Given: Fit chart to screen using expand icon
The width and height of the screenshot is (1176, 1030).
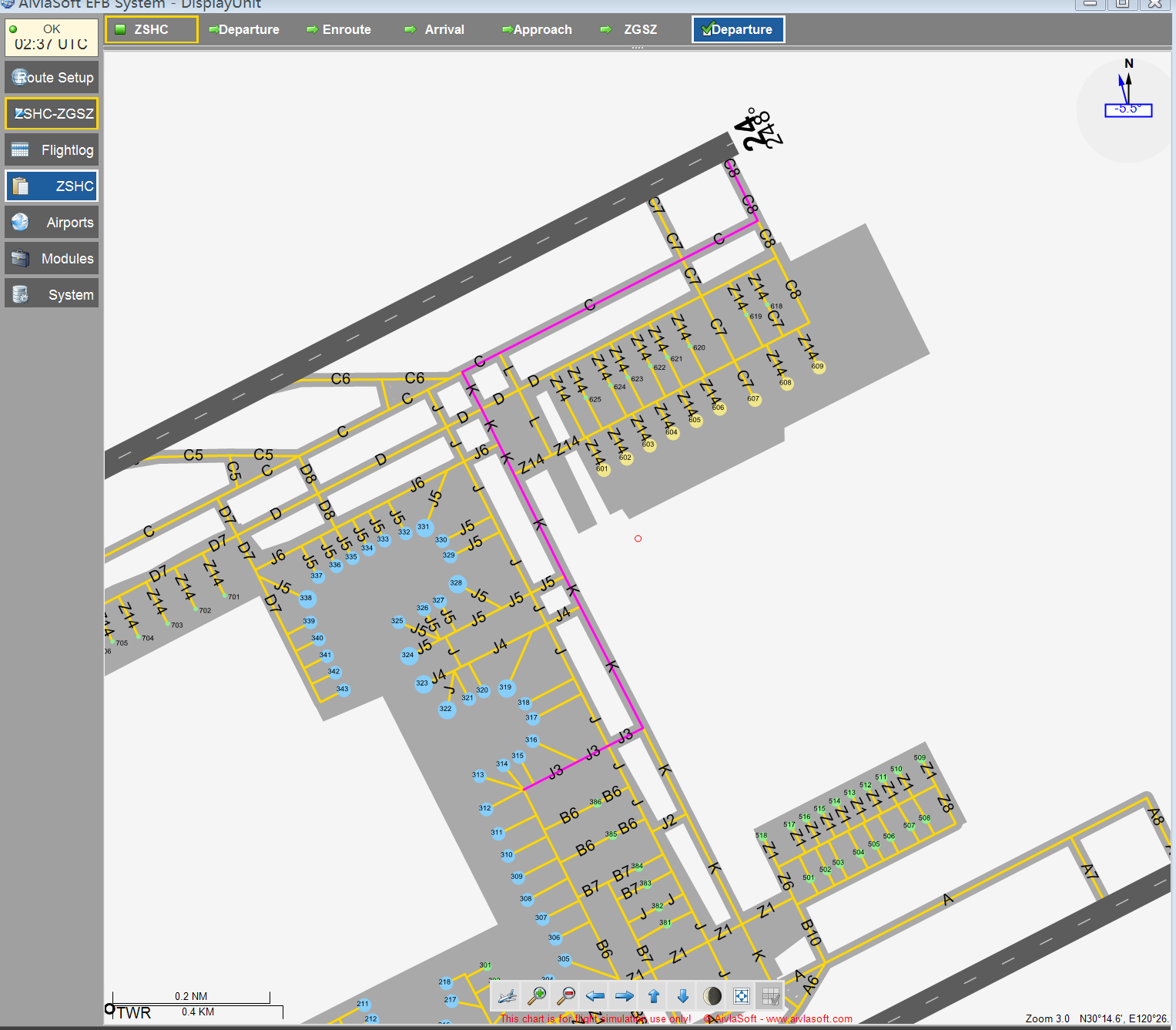Looking at the screenshot, I should click(742, 996).
